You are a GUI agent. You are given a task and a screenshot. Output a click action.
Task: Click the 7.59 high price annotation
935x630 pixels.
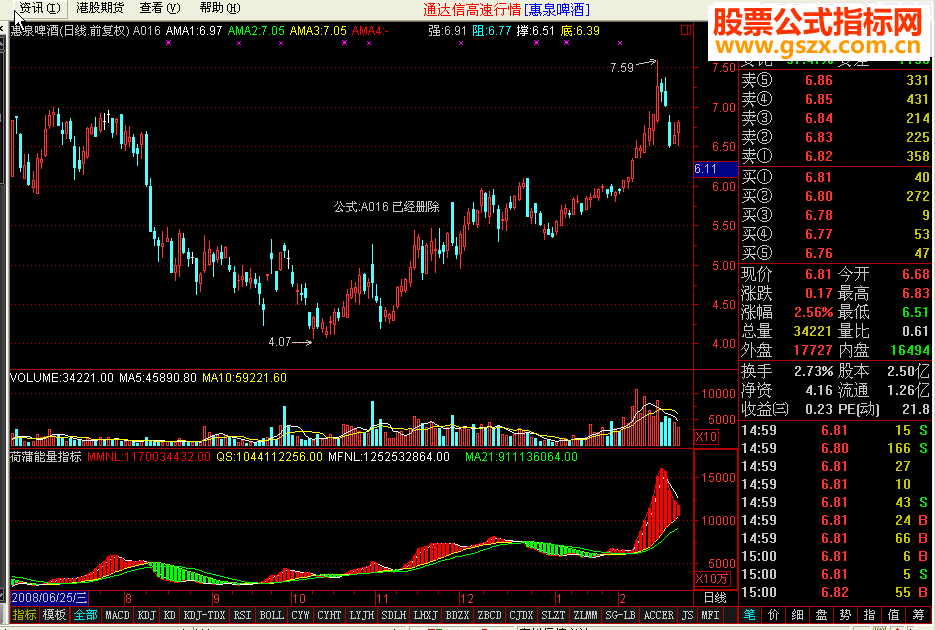pyautogui.click(x=622, y=68)
